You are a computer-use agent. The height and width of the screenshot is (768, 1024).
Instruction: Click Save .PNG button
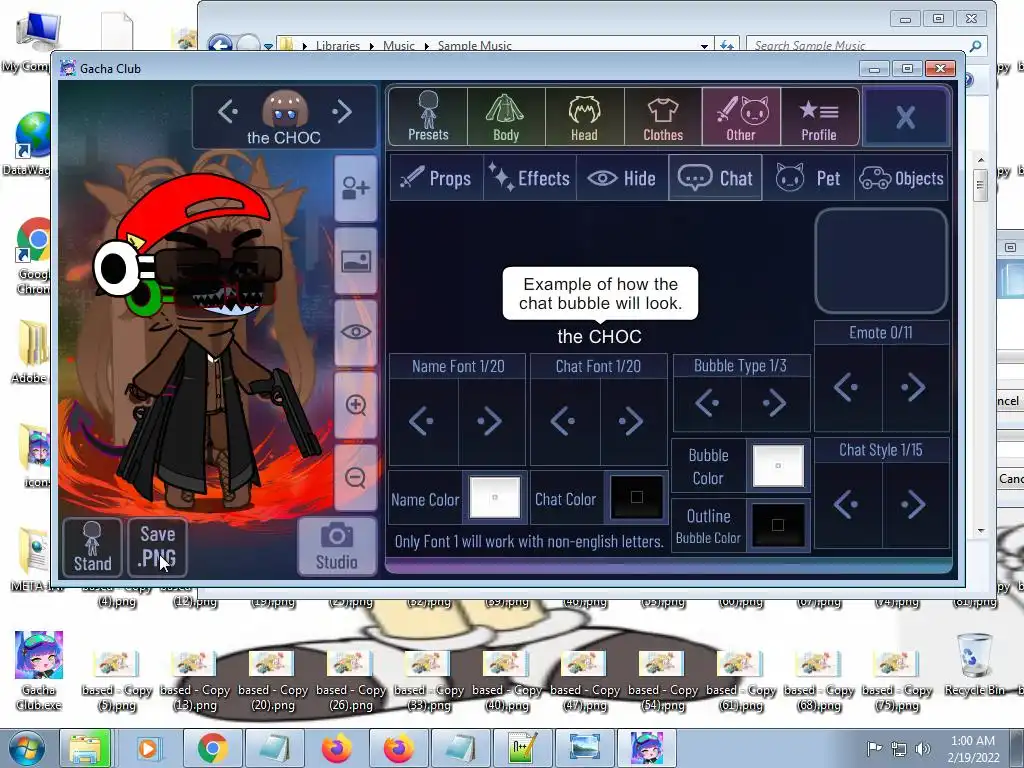point(157,547)
